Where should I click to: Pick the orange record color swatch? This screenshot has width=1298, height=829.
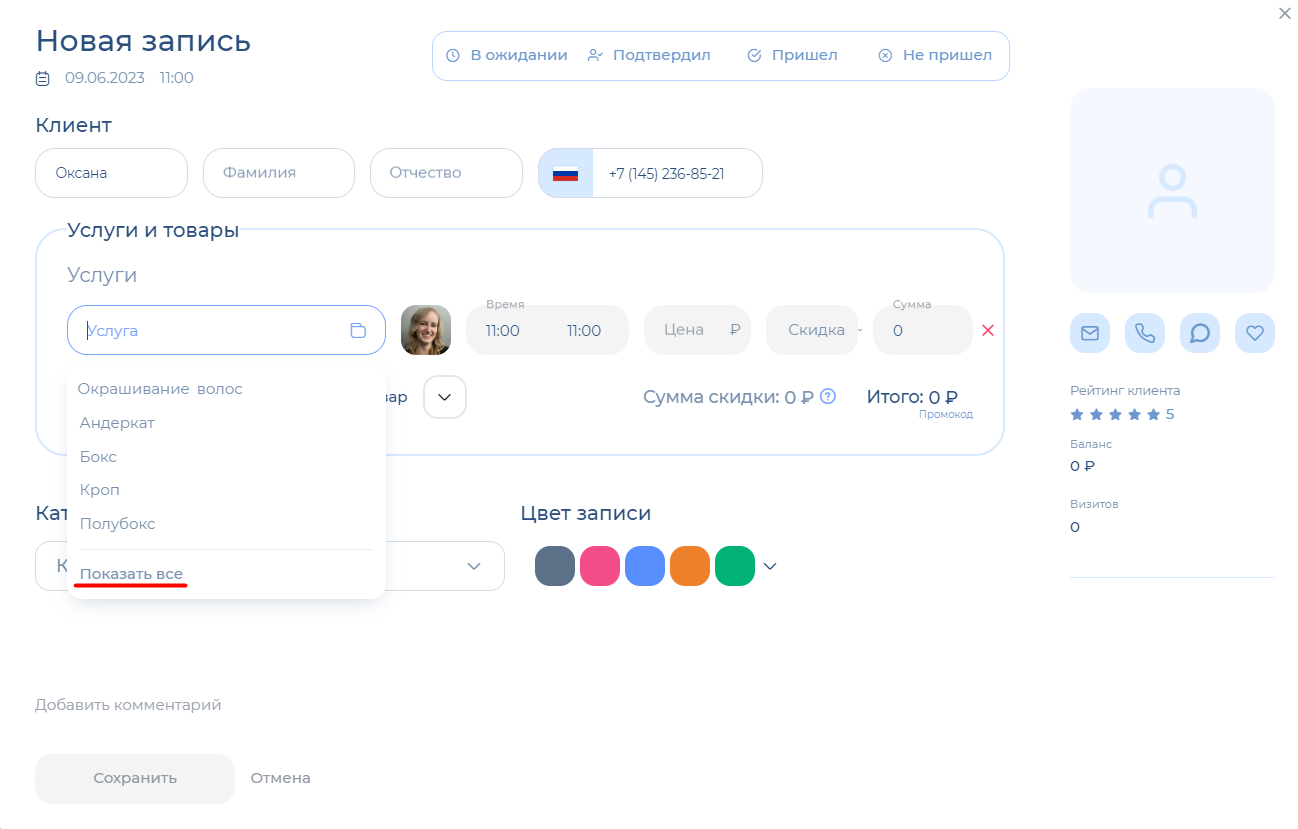[690, 566]
